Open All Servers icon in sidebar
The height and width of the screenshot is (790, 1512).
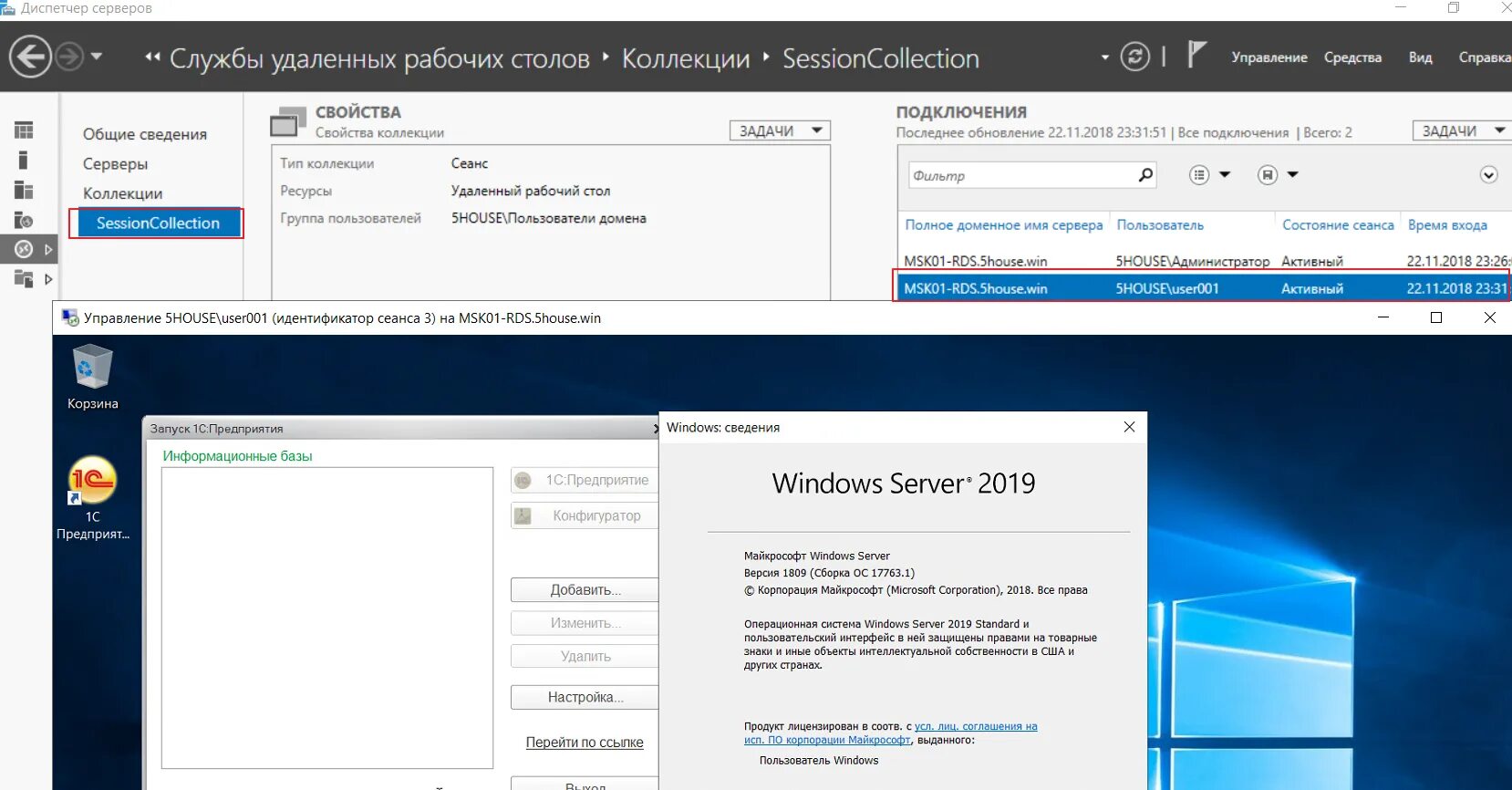pyautogui.click(x=24, y=190)
